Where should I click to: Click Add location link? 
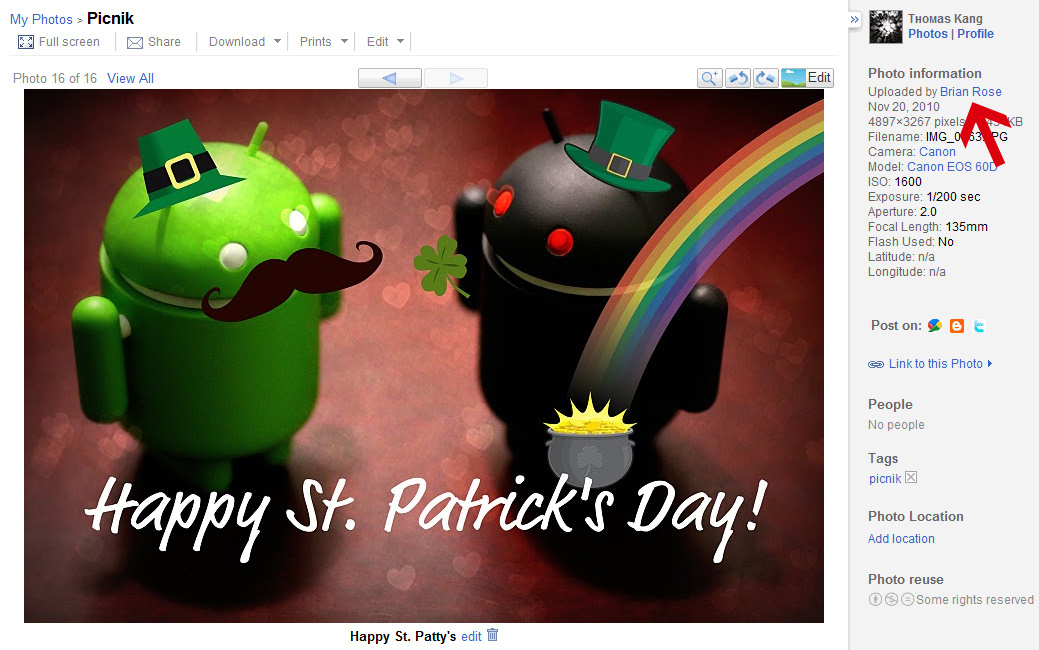[901, 539]
